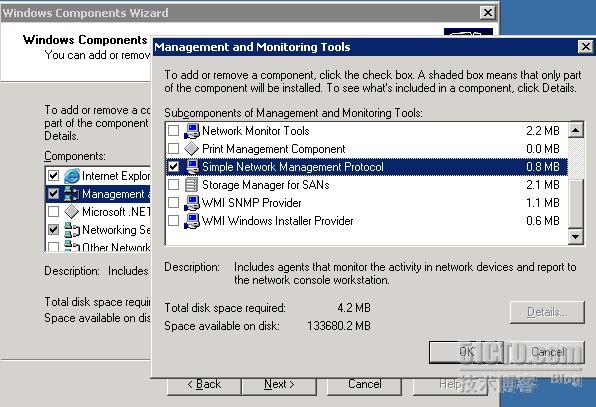Select Simple Network Management Protocol row text
Screen dimensions: 596x407
click(x=293, y=167)
